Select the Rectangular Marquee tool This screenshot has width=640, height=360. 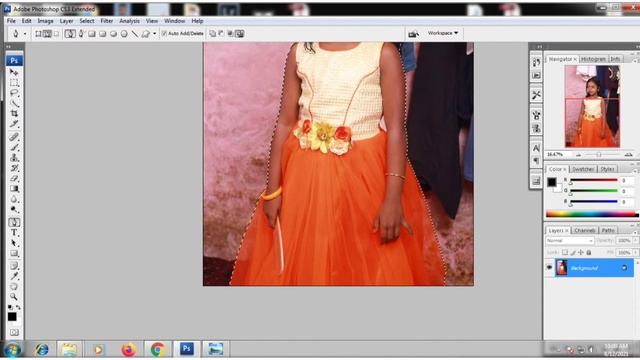[x=14, y=83]
